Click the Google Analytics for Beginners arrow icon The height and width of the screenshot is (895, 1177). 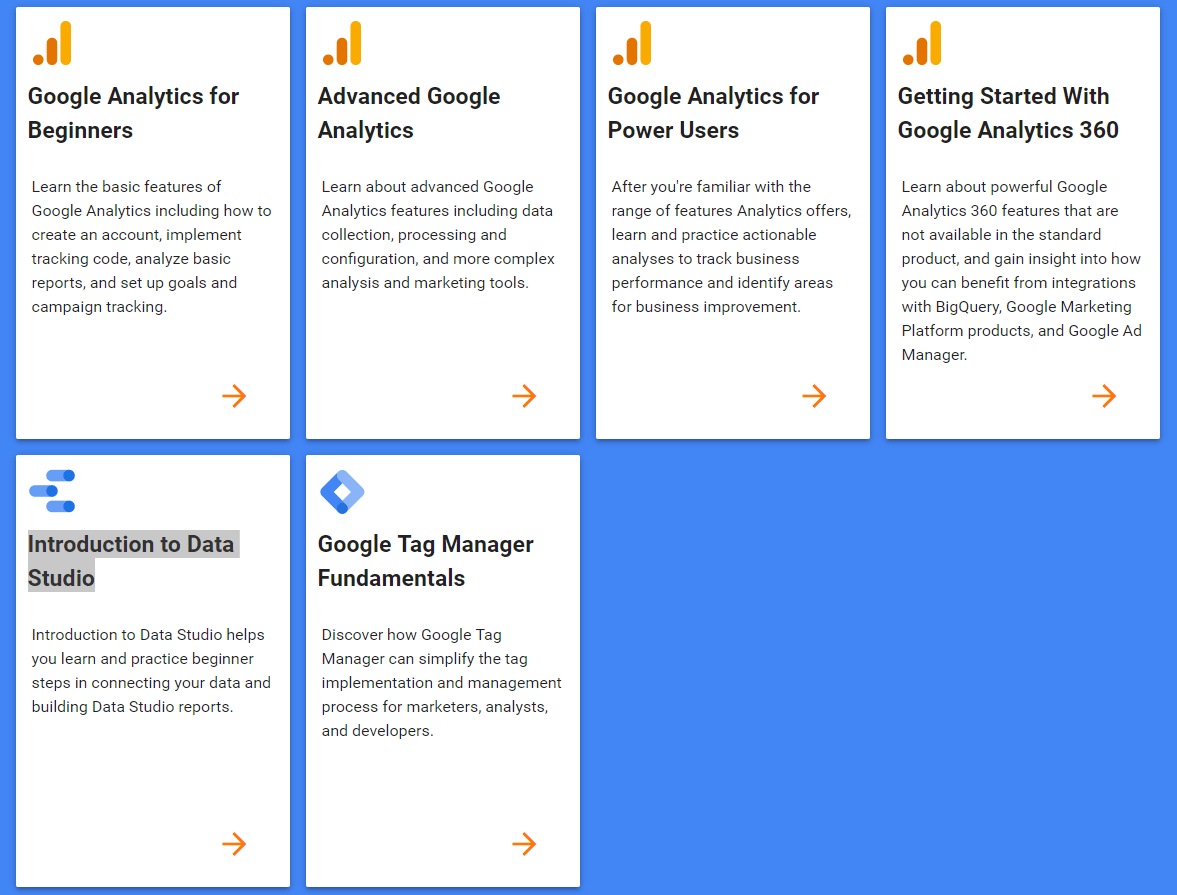[x=234, y=396]
